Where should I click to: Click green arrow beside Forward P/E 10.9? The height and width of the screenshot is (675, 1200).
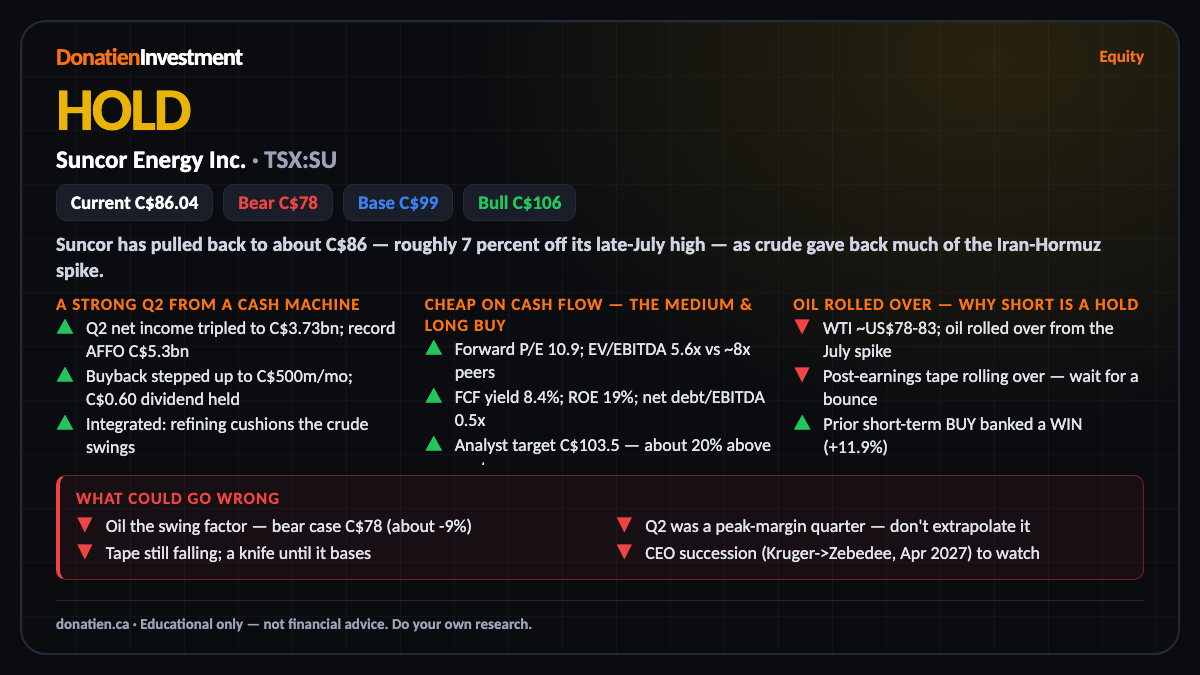[x=433, y=349]
